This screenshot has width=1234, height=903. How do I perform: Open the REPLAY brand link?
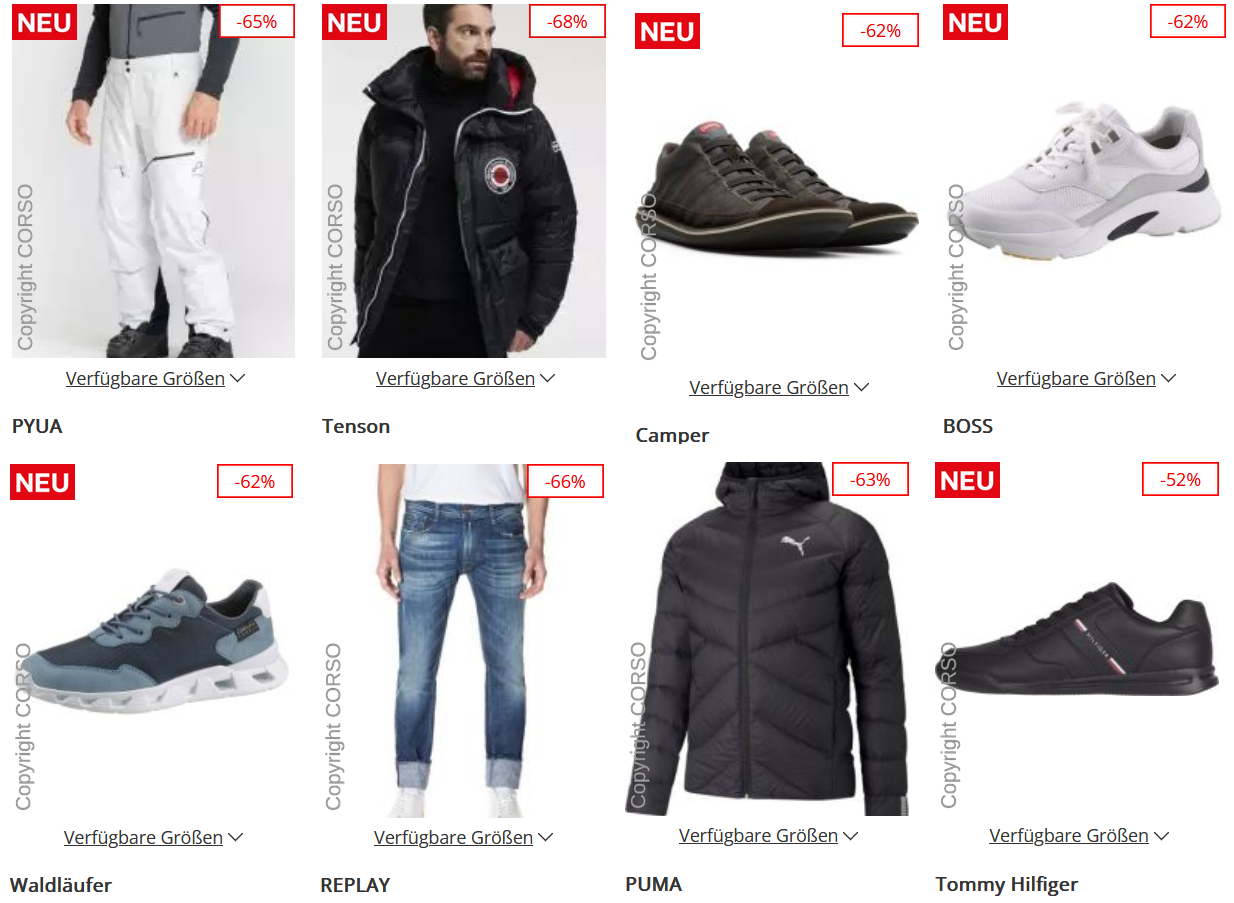click(355, 885)
